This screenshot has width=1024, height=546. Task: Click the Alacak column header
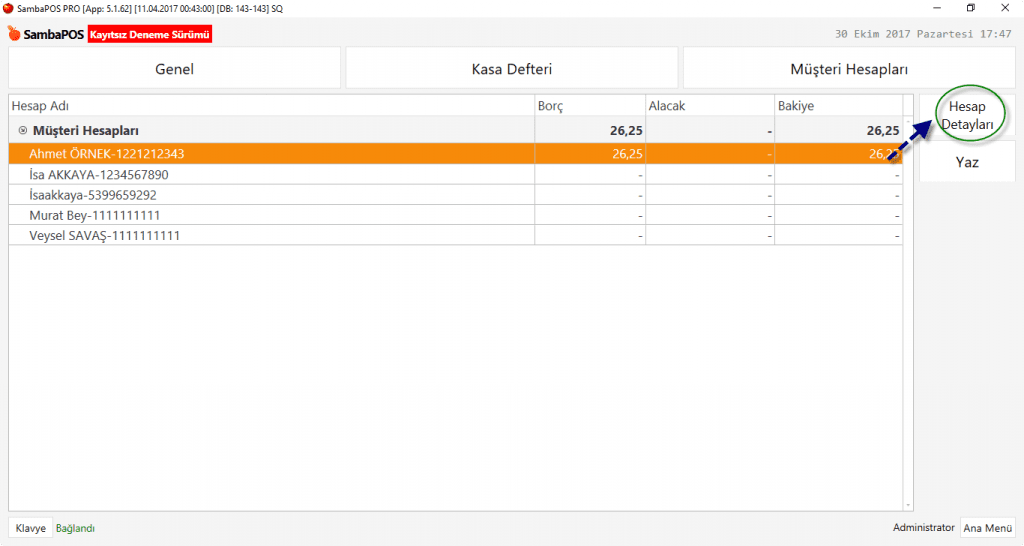[x=708, y=105]
